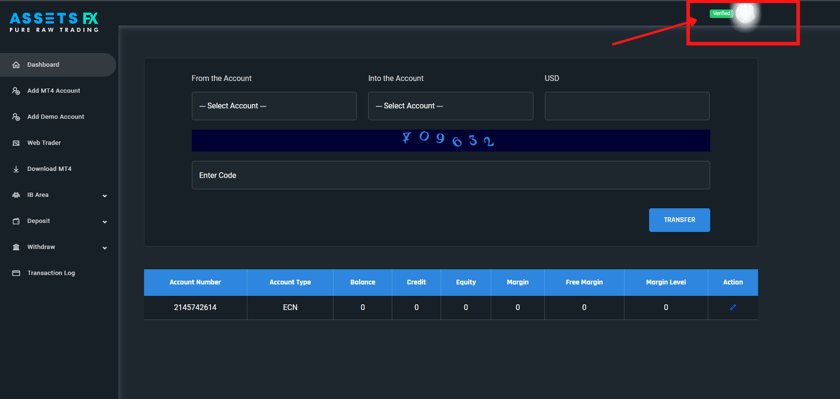Go to Dashboard in sidebar
Viewport: 840px width, 399px height.
[58, 65]
